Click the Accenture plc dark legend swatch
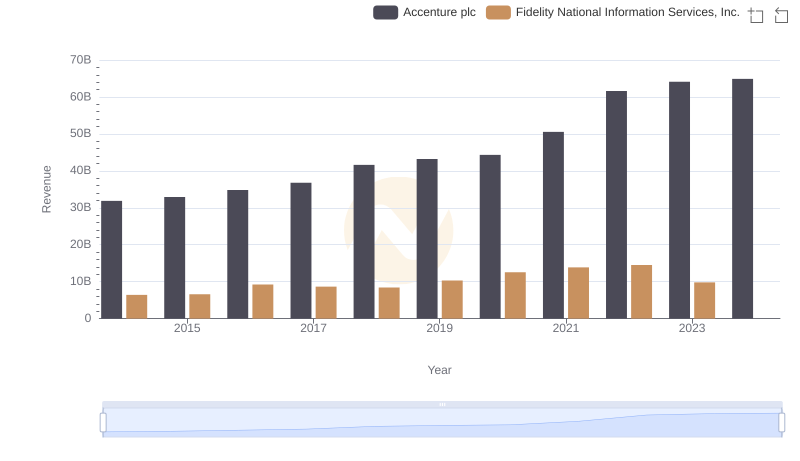Viewport: 800px width, 461px height. click(385, 12)
